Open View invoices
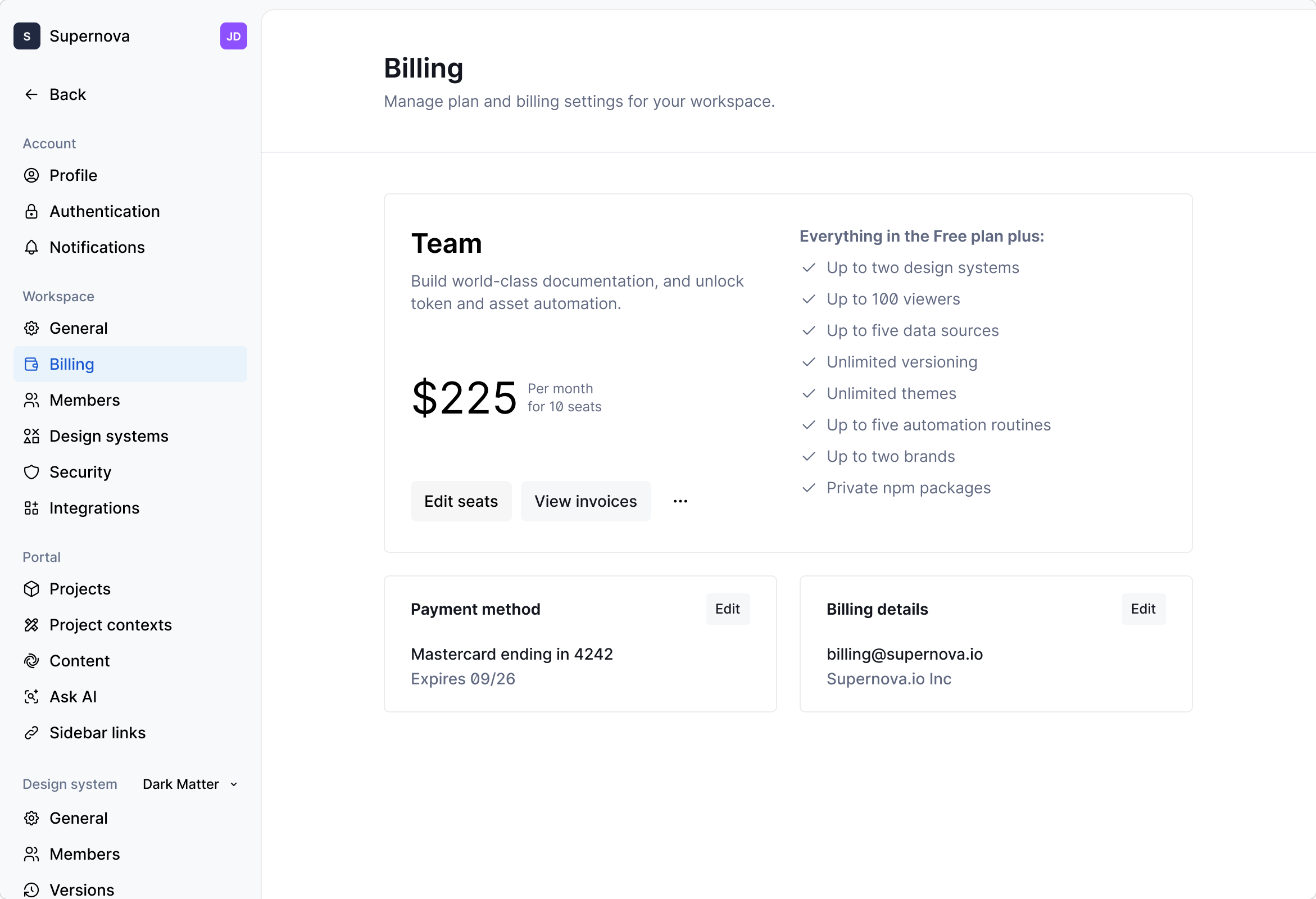Screen dimensions: 1316x899 [x=585, y=501]
